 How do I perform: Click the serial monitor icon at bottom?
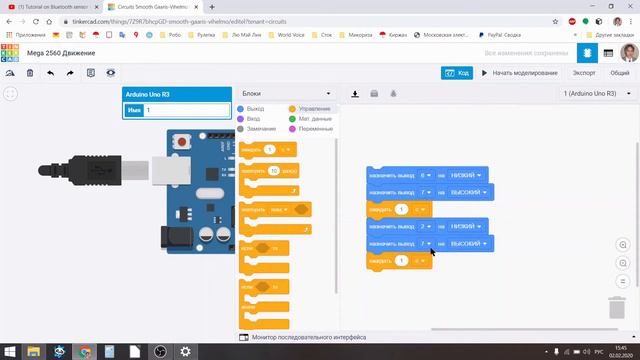pos(244,338)
